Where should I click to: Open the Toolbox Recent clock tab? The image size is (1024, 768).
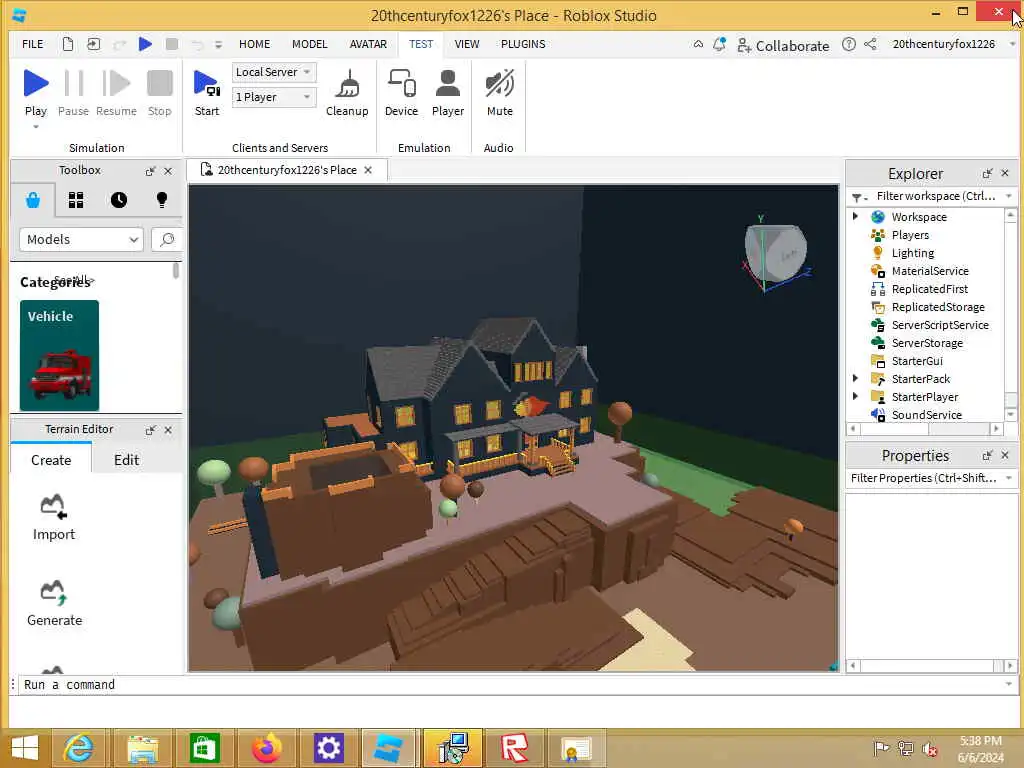(119, 200)
